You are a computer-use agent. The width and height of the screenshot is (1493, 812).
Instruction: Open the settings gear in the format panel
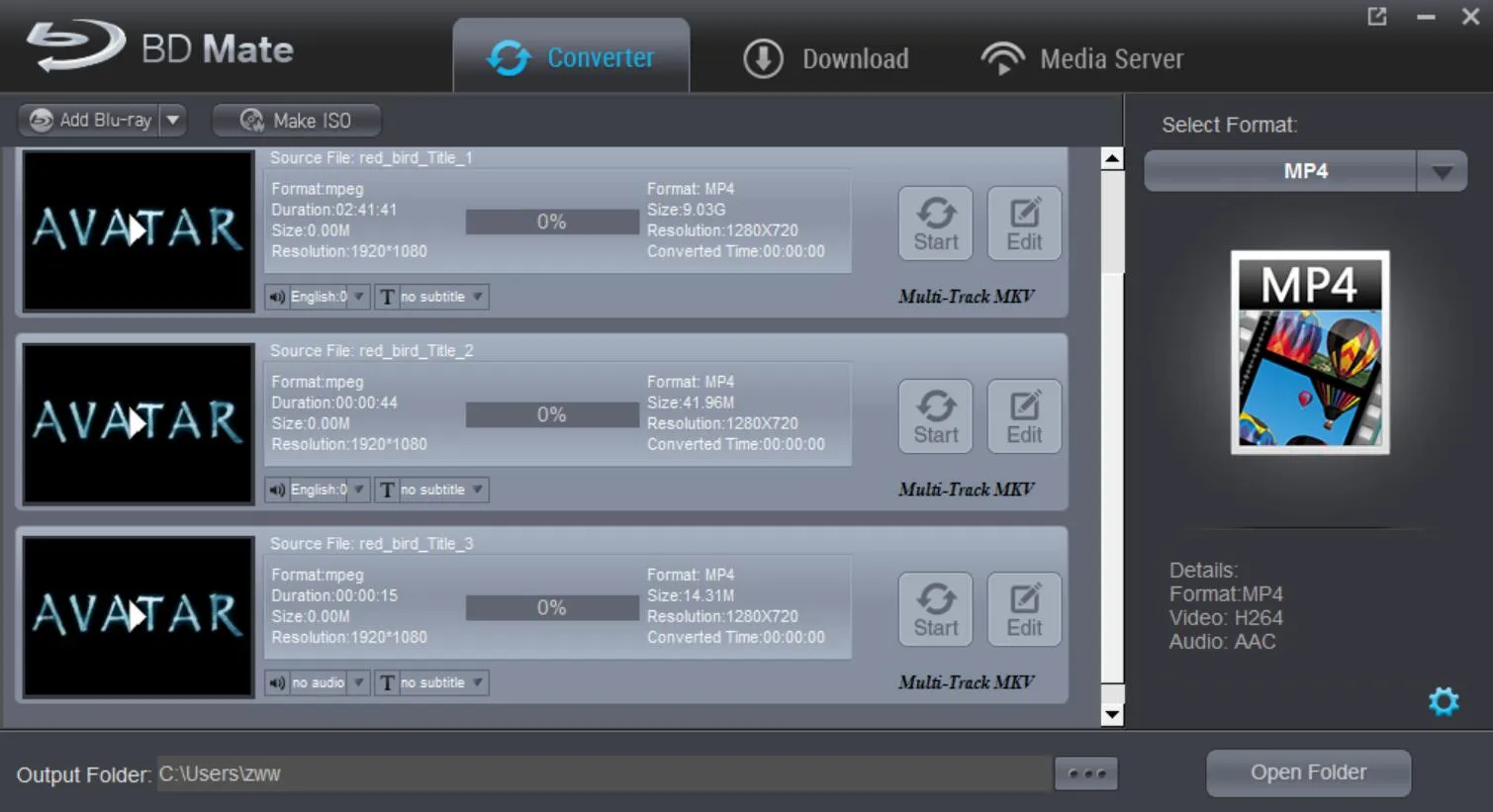tap(1444, 701)
